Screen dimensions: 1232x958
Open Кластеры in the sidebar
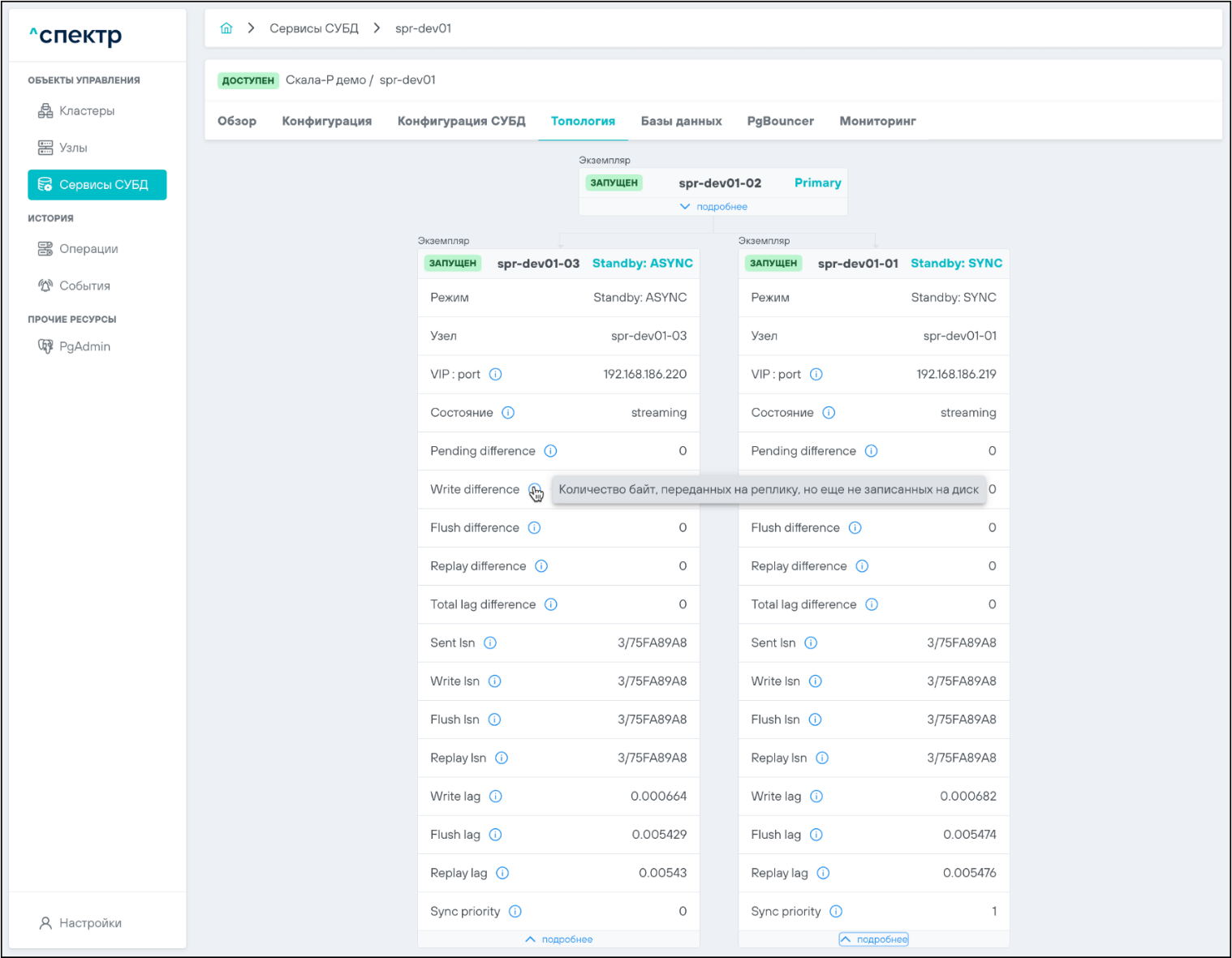[86, 111]
